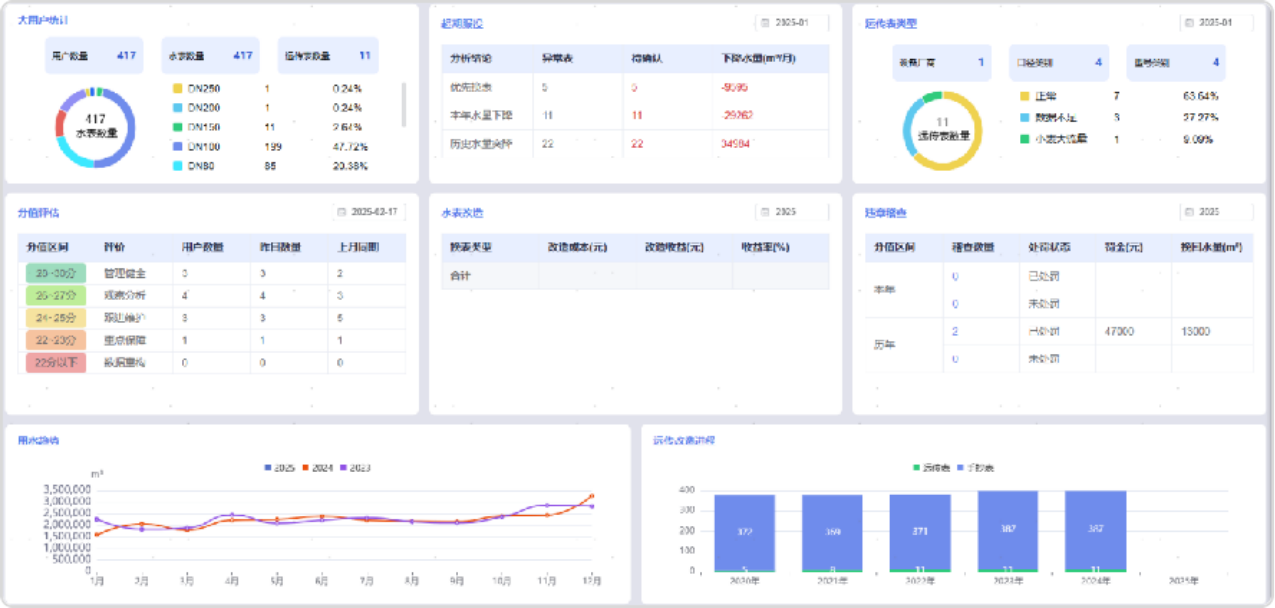Click the 417 water meter donut chart

[96, 126]
